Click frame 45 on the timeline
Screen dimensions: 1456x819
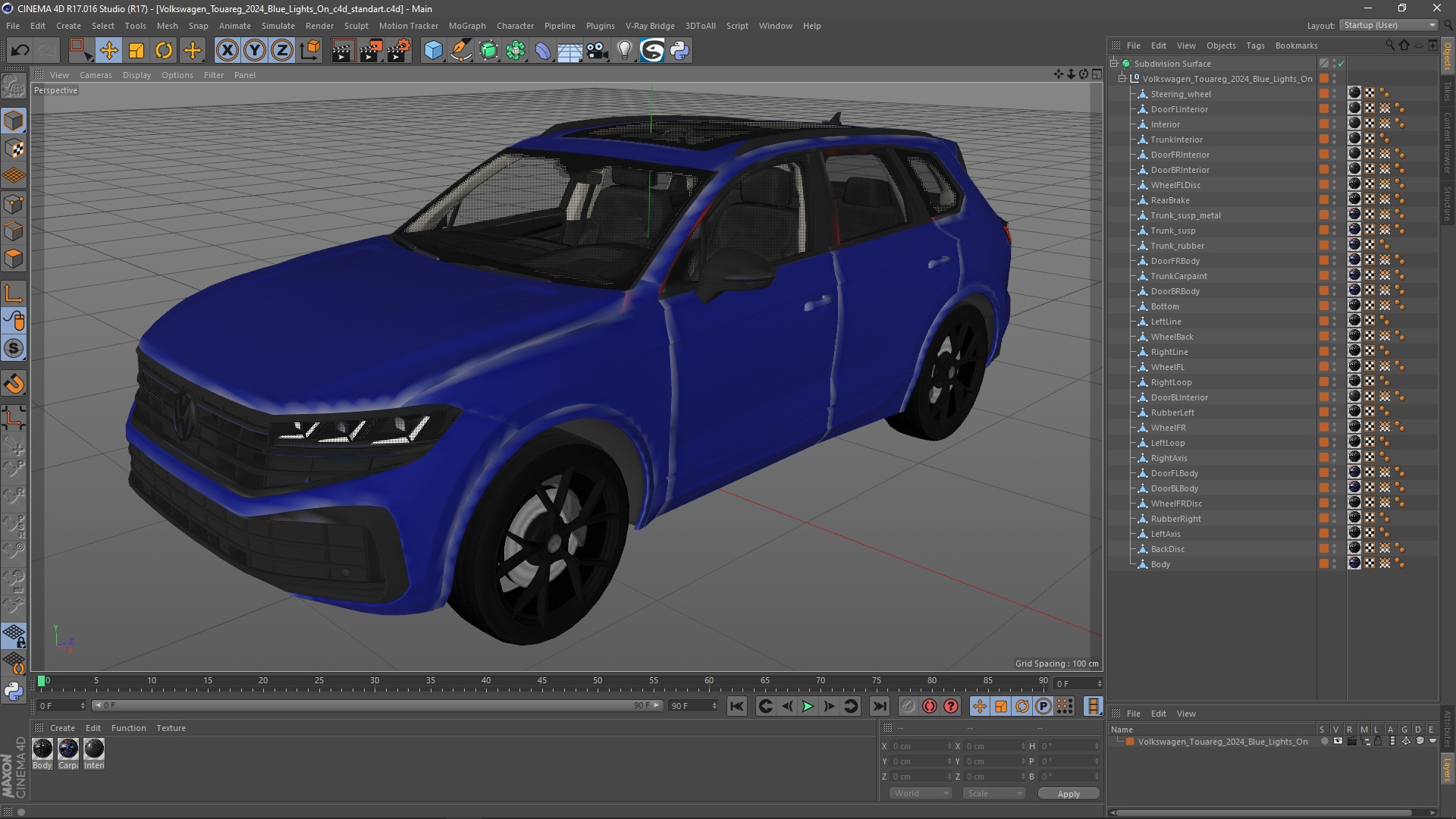pos(542,682)
